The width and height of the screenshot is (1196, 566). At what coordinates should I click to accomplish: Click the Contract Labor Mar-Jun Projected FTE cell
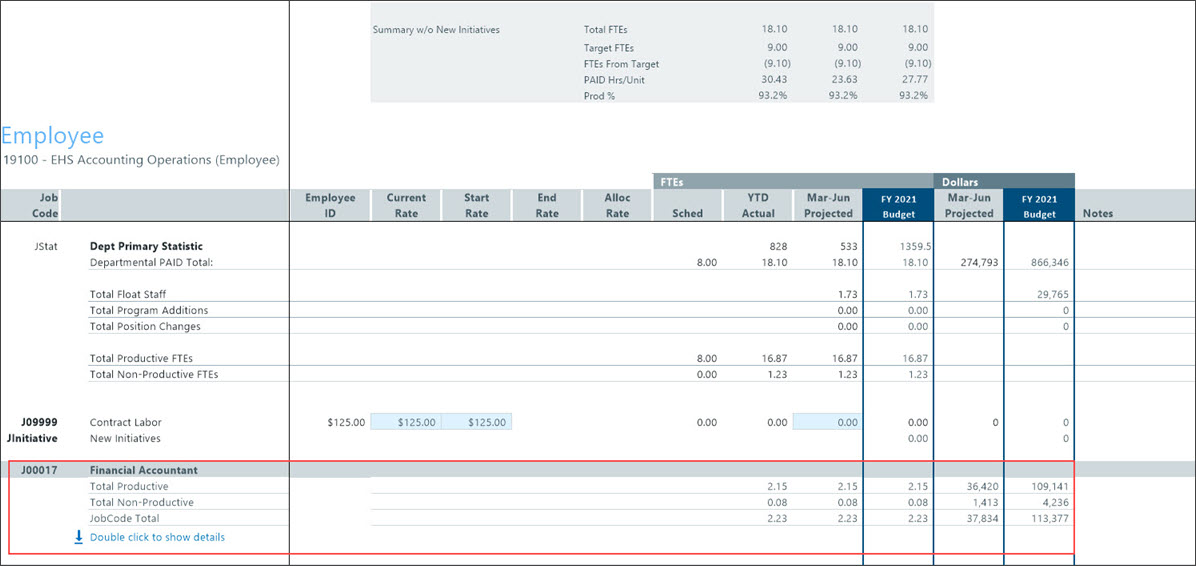pyautogui.click(x=827, y=422)
